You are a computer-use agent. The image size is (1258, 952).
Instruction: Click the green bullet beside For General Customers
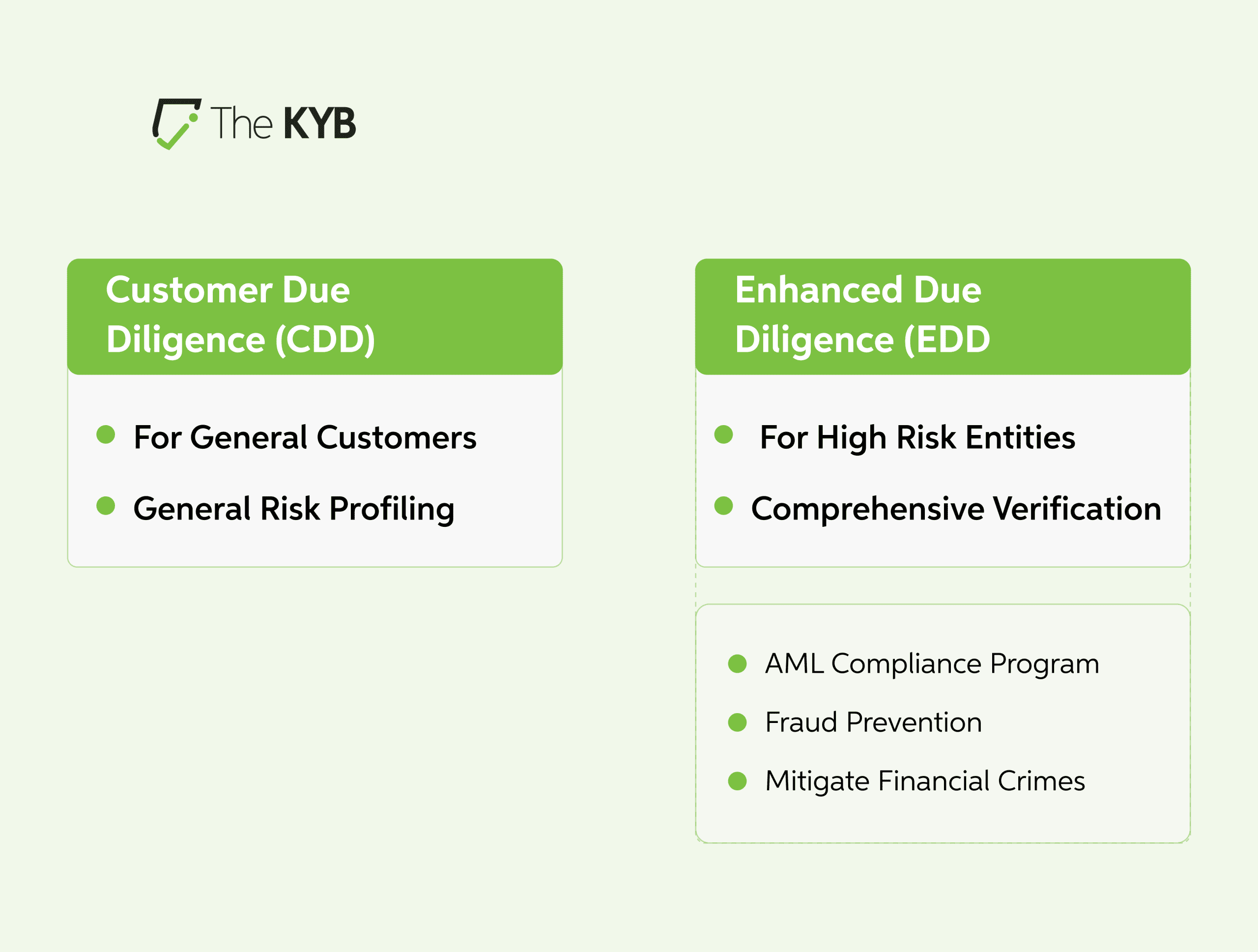tap(106, 434)
